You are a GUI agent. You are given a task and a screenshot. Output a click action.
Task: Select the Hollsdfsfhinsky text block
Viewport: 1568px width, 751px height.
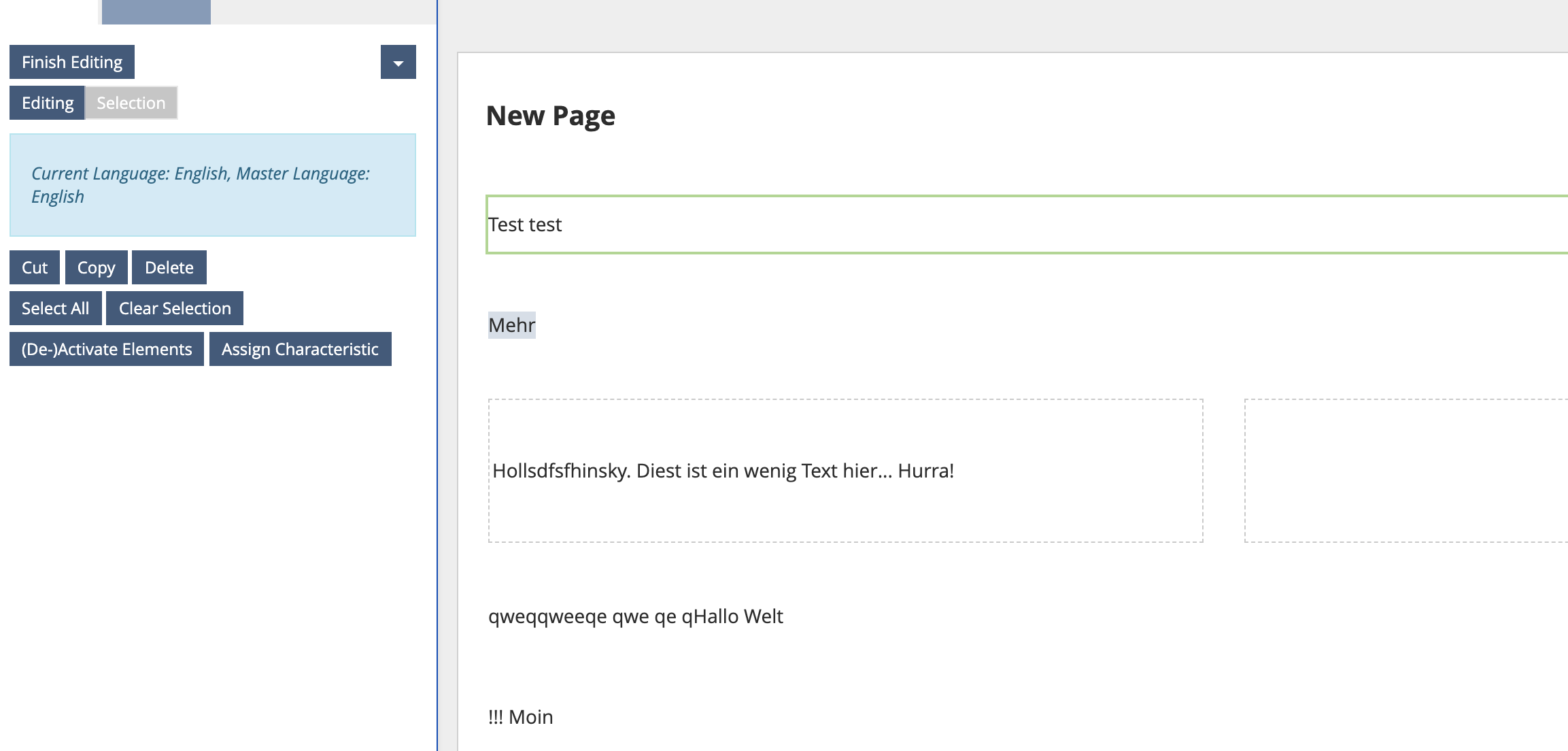[x=723, y=471]
